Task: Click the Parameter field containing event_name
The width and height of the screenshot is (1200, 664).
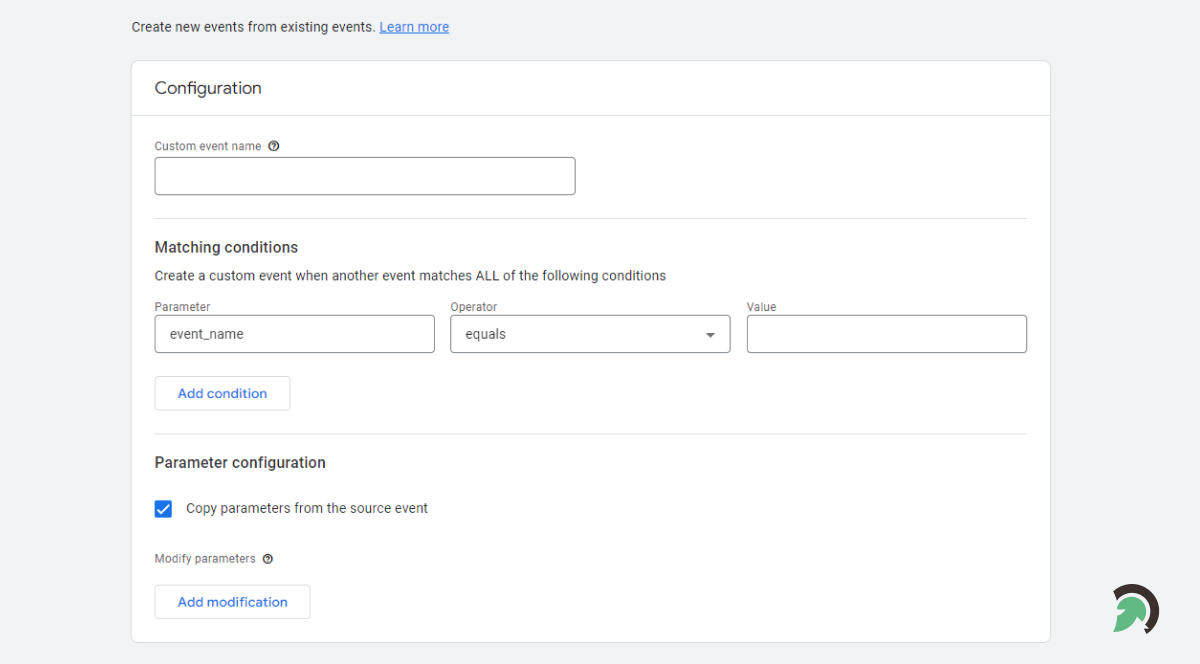Action: click(294, 334)
